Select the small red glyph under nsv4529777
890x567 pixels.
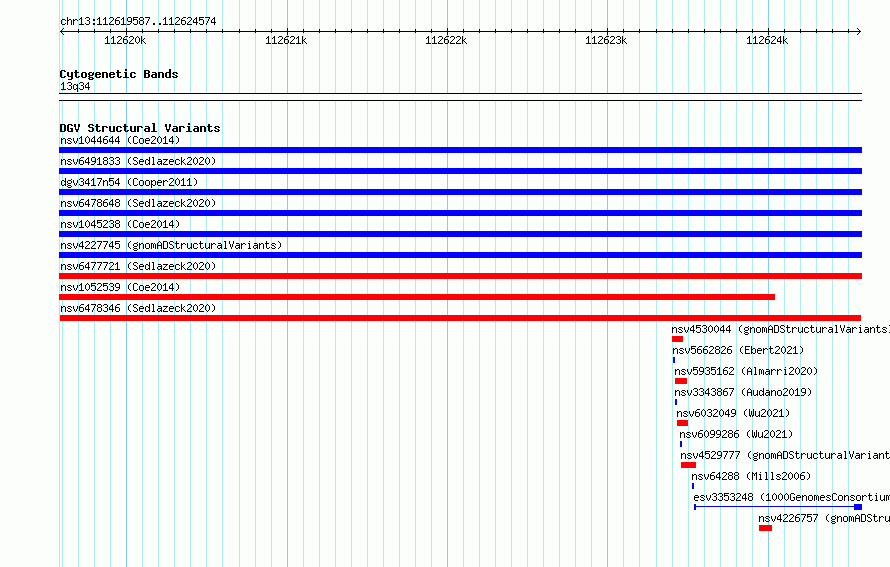point(689,465)
